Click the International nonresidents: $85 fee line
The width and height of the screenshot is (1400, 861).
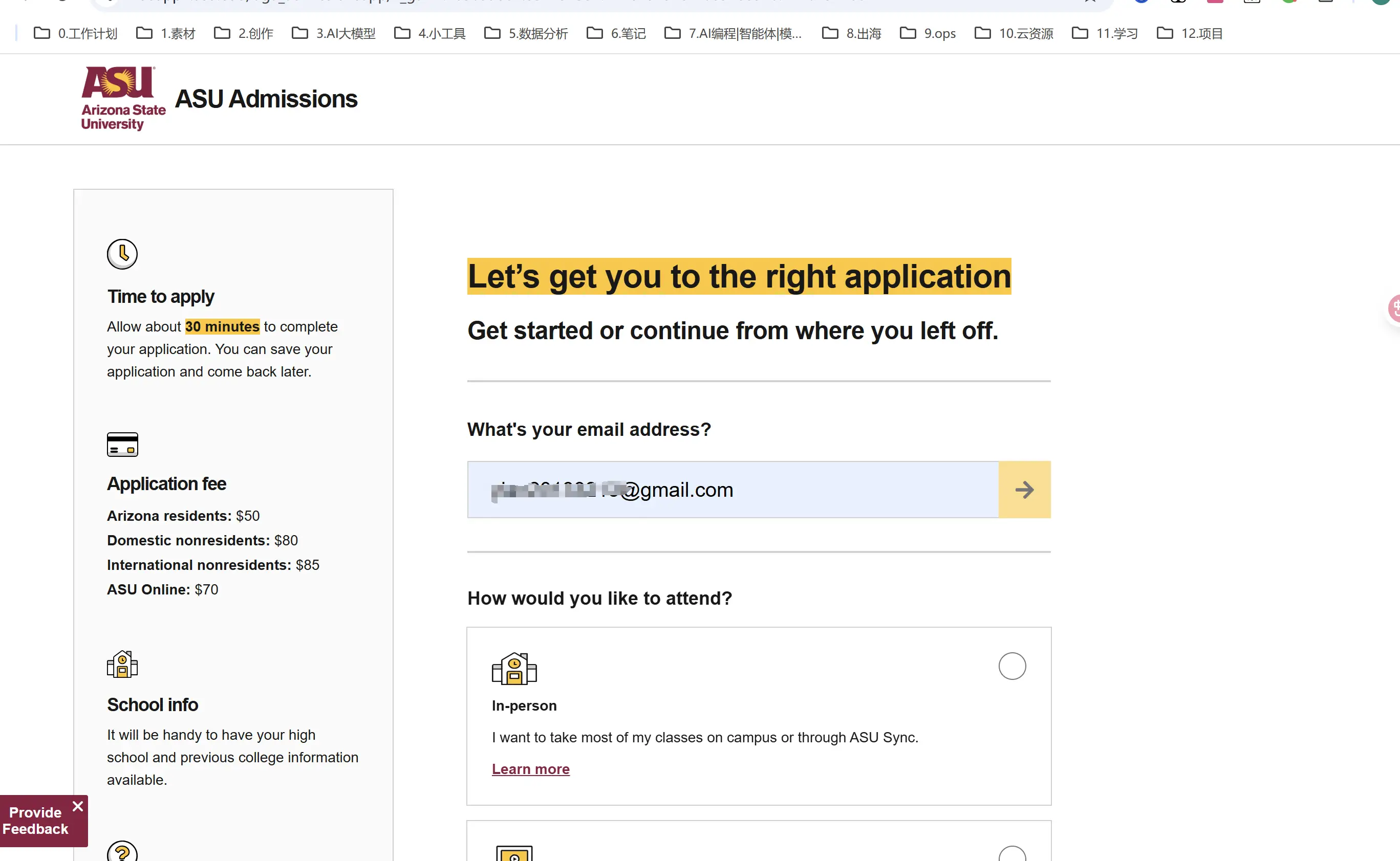click(213, 565)
